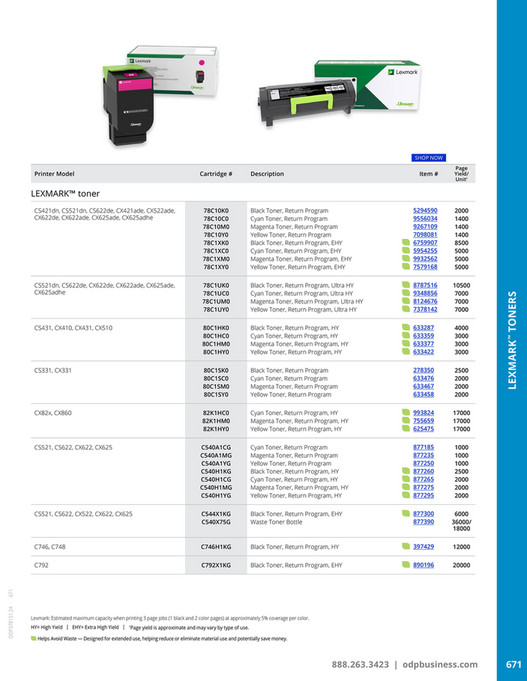Open item link 877265
527x681 pixels.
click(x=423, y=479)
